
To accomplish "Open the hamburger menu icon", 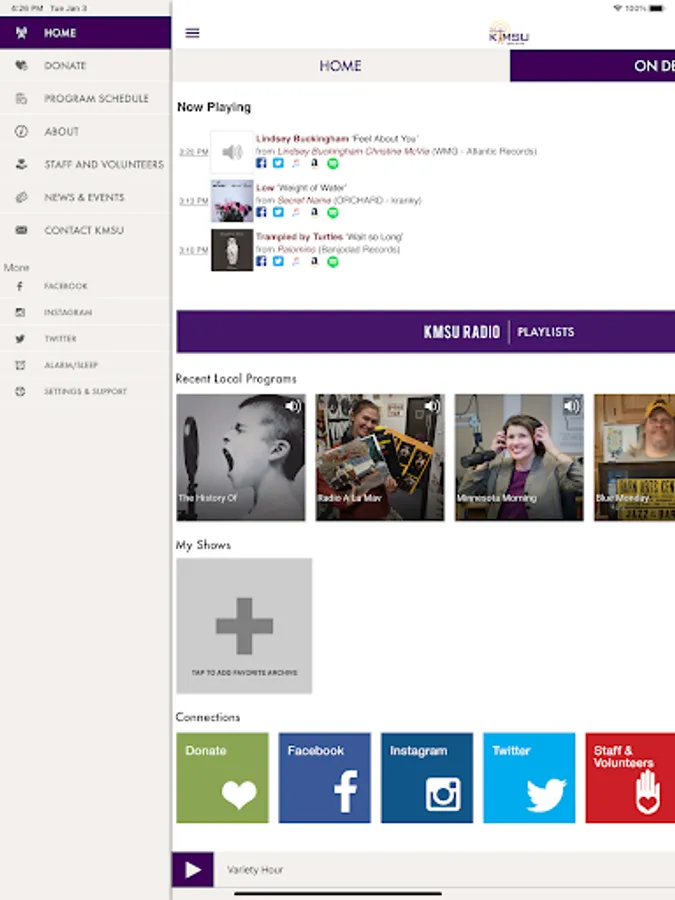I will tap(192, 33).
